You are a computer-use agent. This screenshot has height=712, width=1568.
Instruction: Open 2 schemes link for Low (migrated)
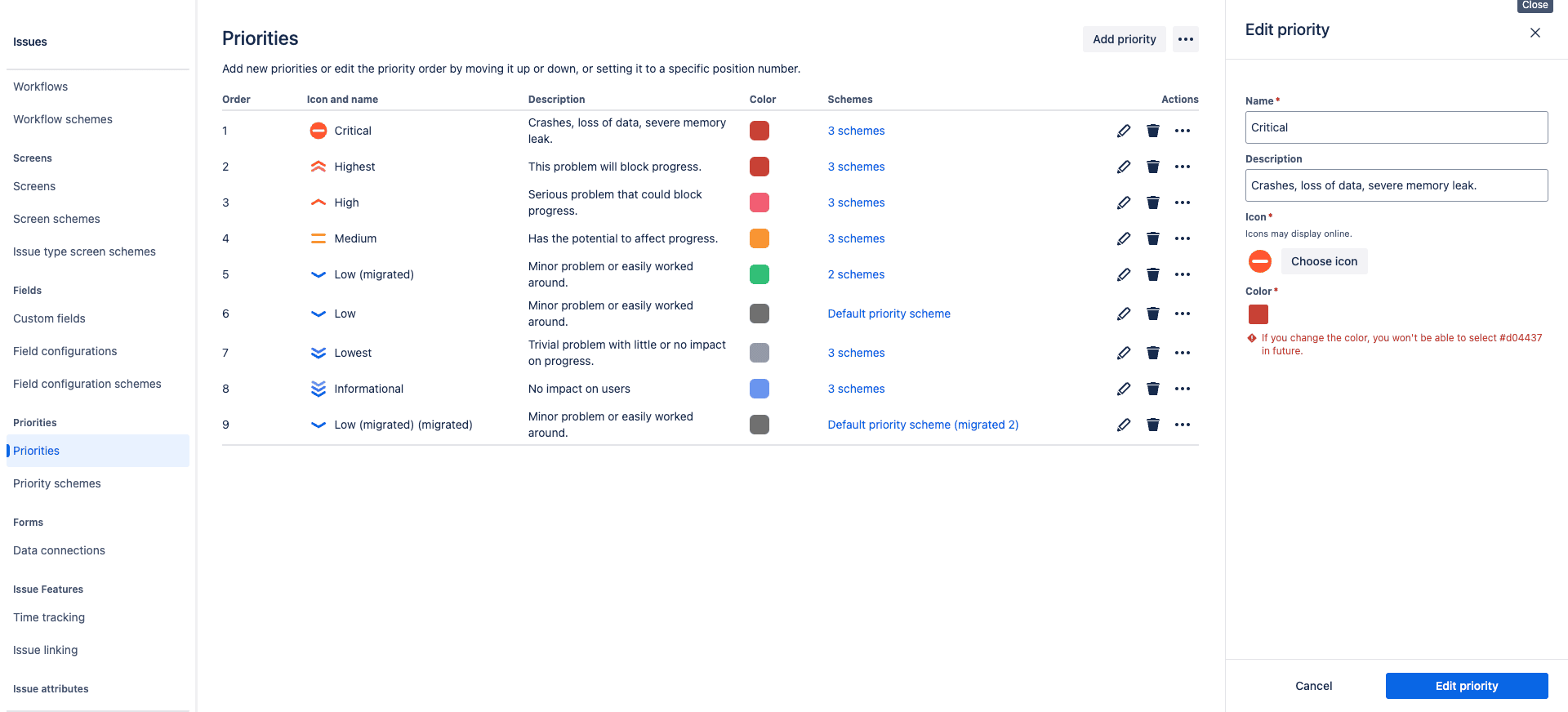coord(856,274)
